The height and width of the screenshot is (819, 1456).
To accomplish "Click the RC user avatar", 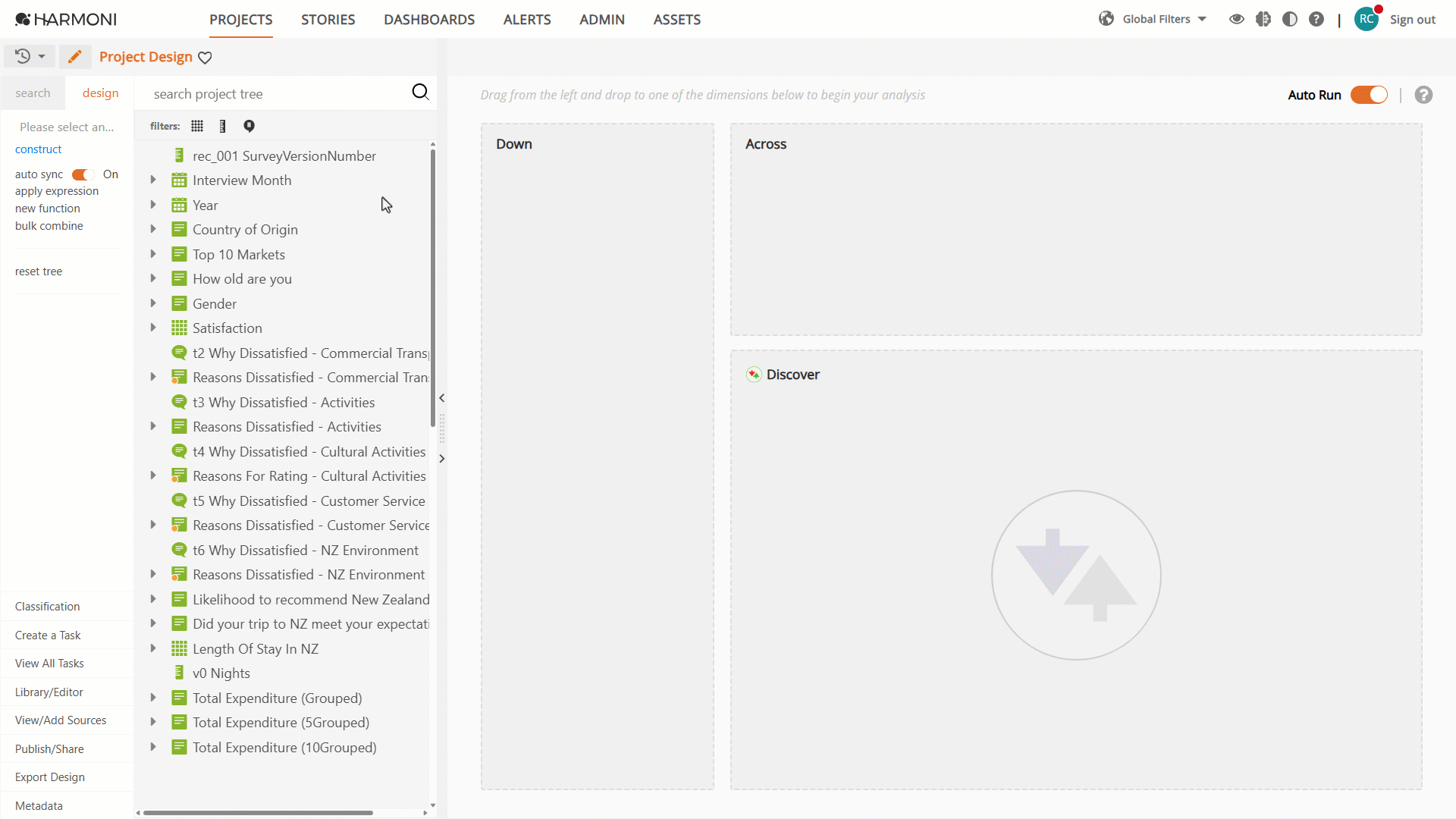I will (1367, 19).
